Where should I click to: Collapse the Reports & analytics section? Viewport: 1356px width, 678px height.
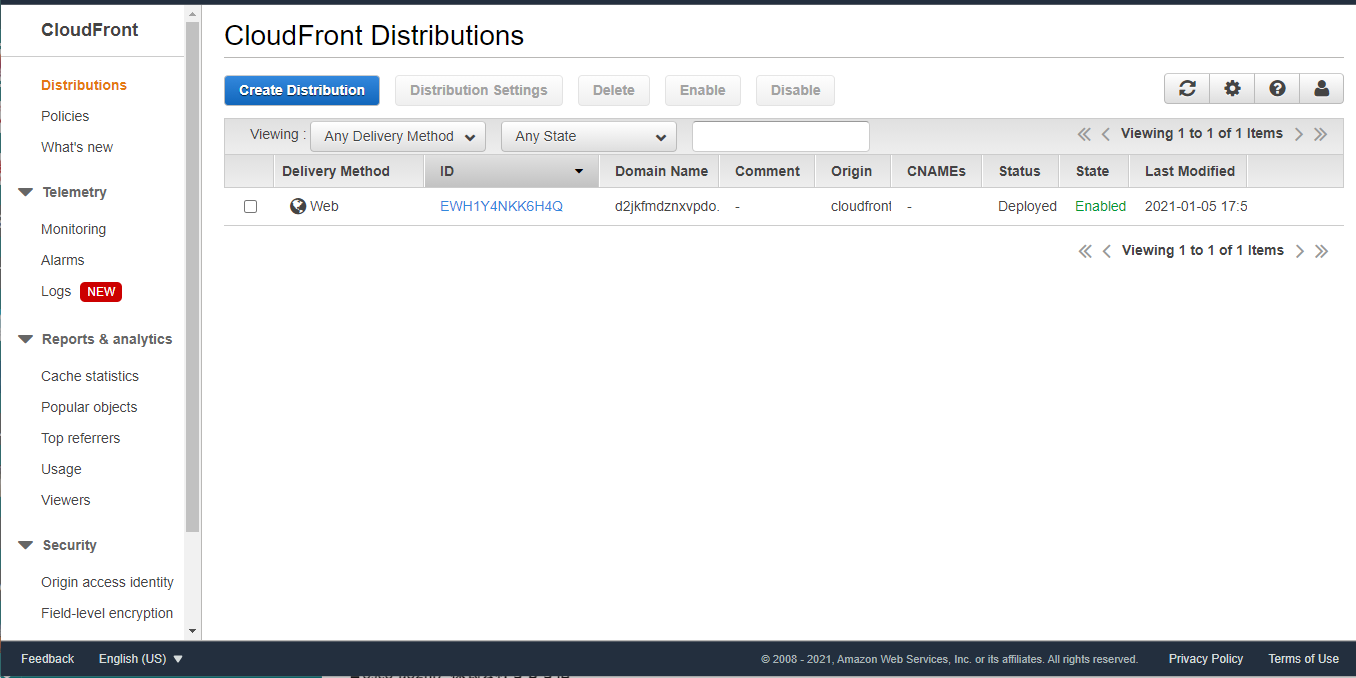[26, 339]
